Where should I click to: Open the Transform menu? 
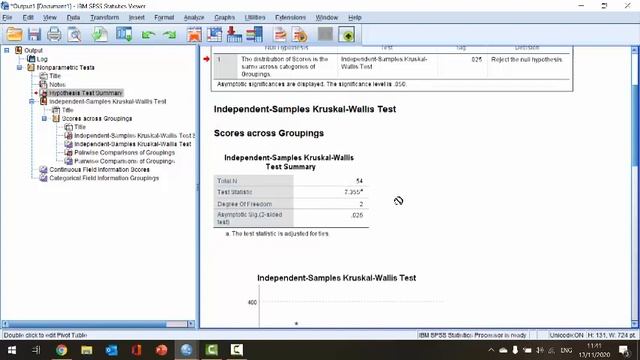click(104, 18)
